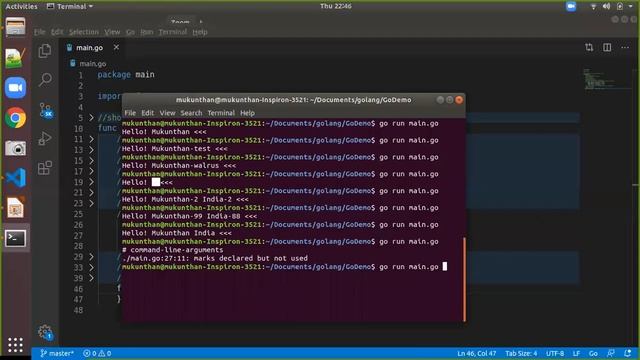Open the Source Control view
The image size is (640, 360).
(46, 110)
